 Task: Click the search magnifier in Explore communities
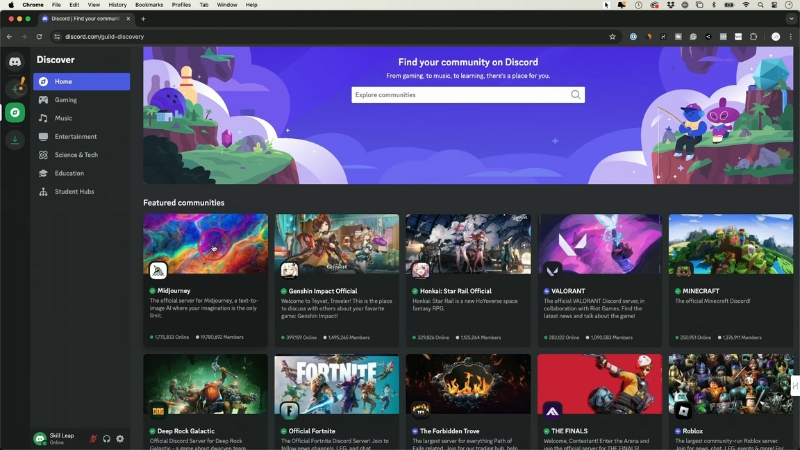click(575, 95)
